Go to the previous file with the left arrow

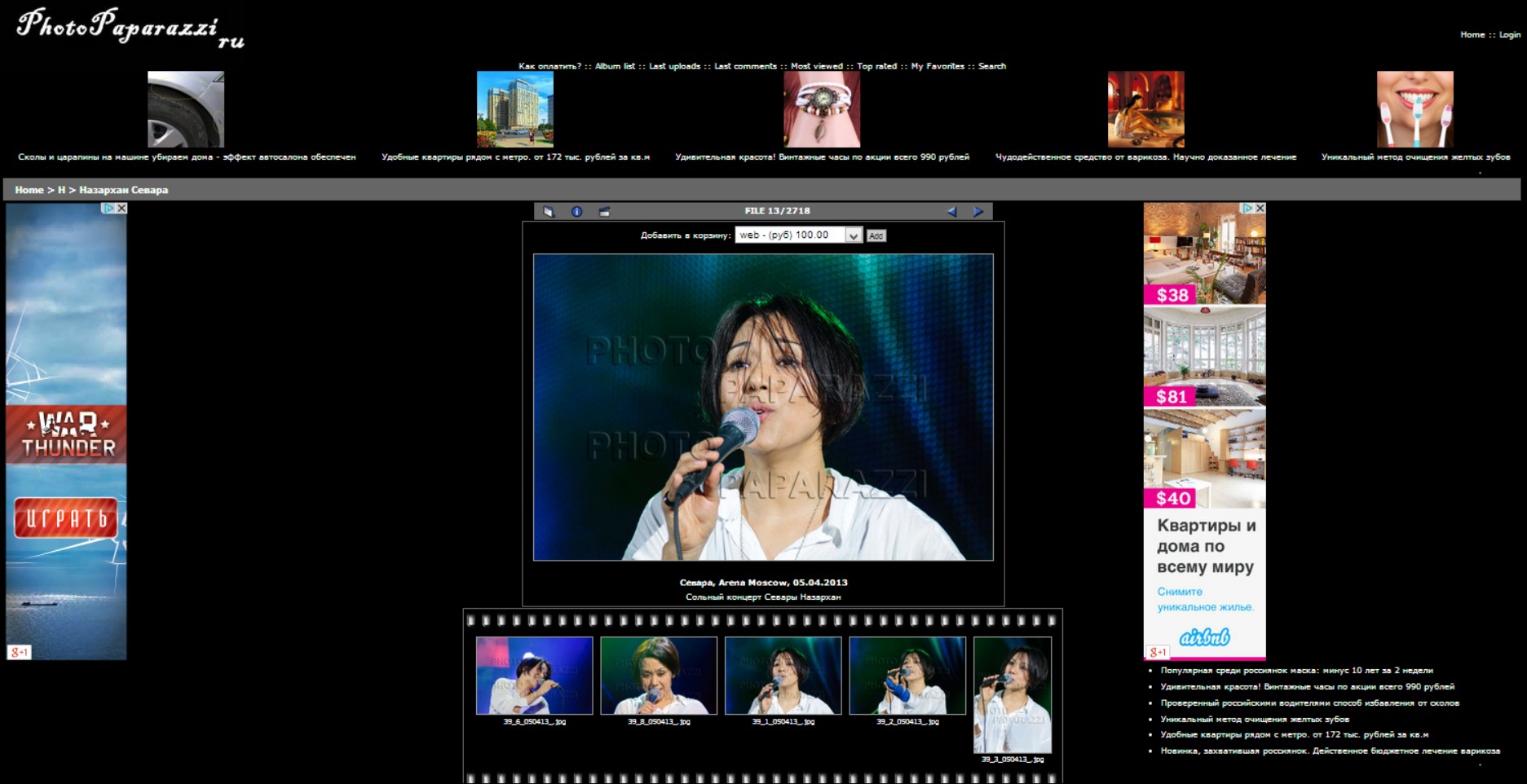point(951,212)
